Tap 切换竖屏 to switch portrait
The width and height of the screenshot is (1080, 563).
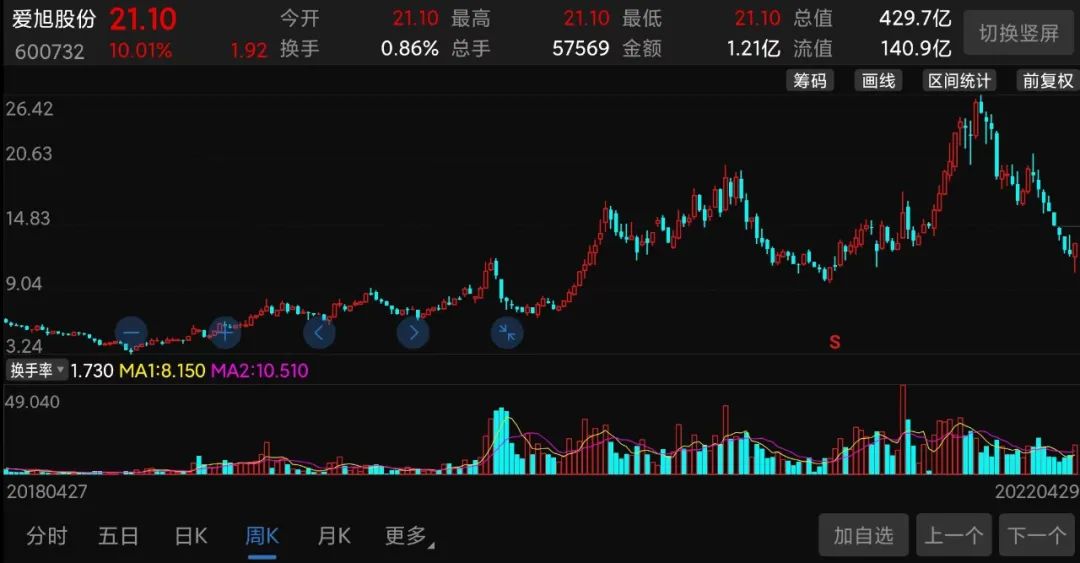click(x=1019, y=33)
